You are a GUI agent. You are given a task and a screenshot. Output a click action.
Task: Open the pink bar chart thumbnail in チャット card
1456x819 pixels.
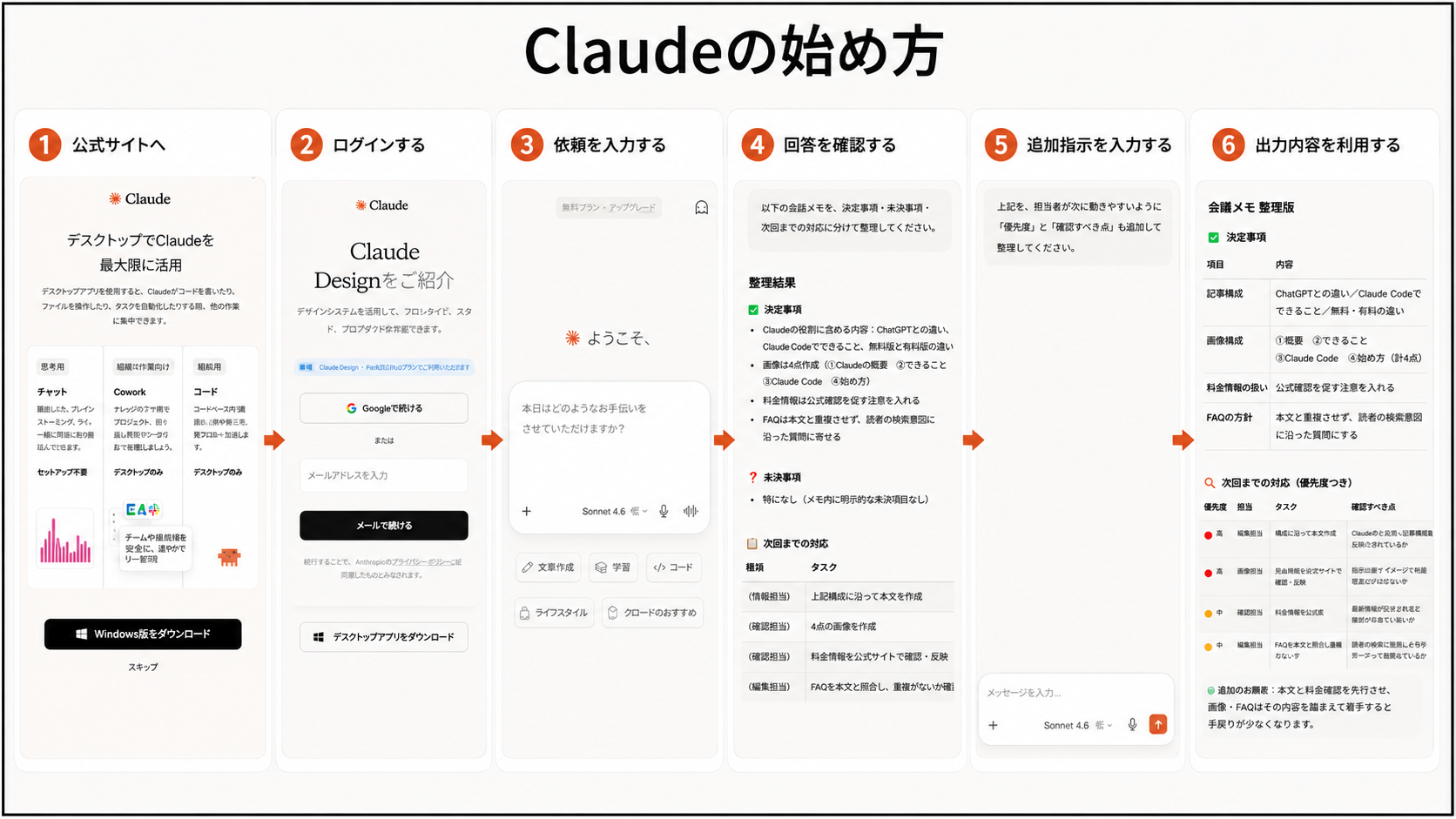point(64,540)
